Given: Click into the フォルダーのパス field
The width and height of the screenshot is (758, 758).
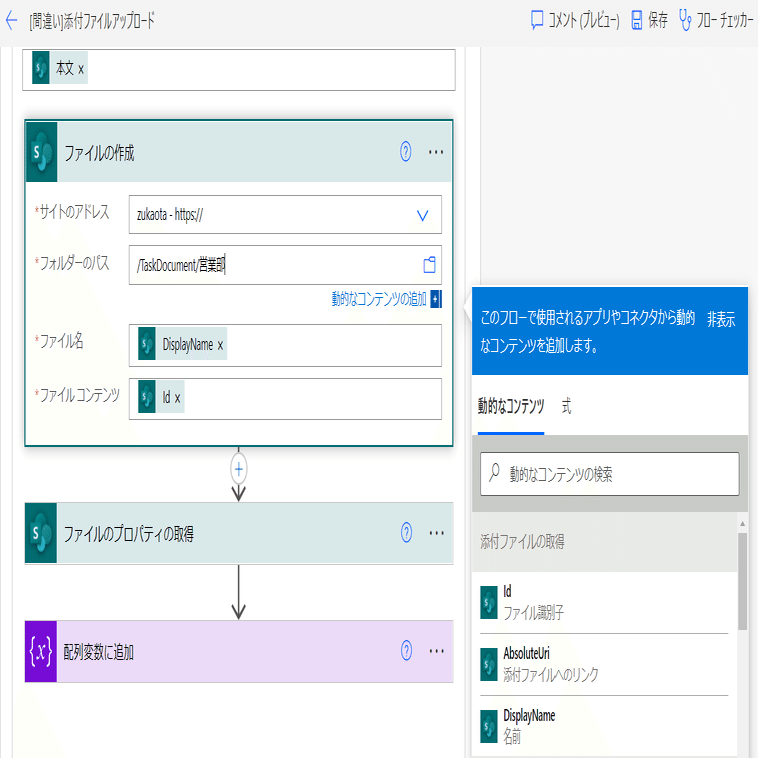Looking at the screenshot, I should pos(285,265).
